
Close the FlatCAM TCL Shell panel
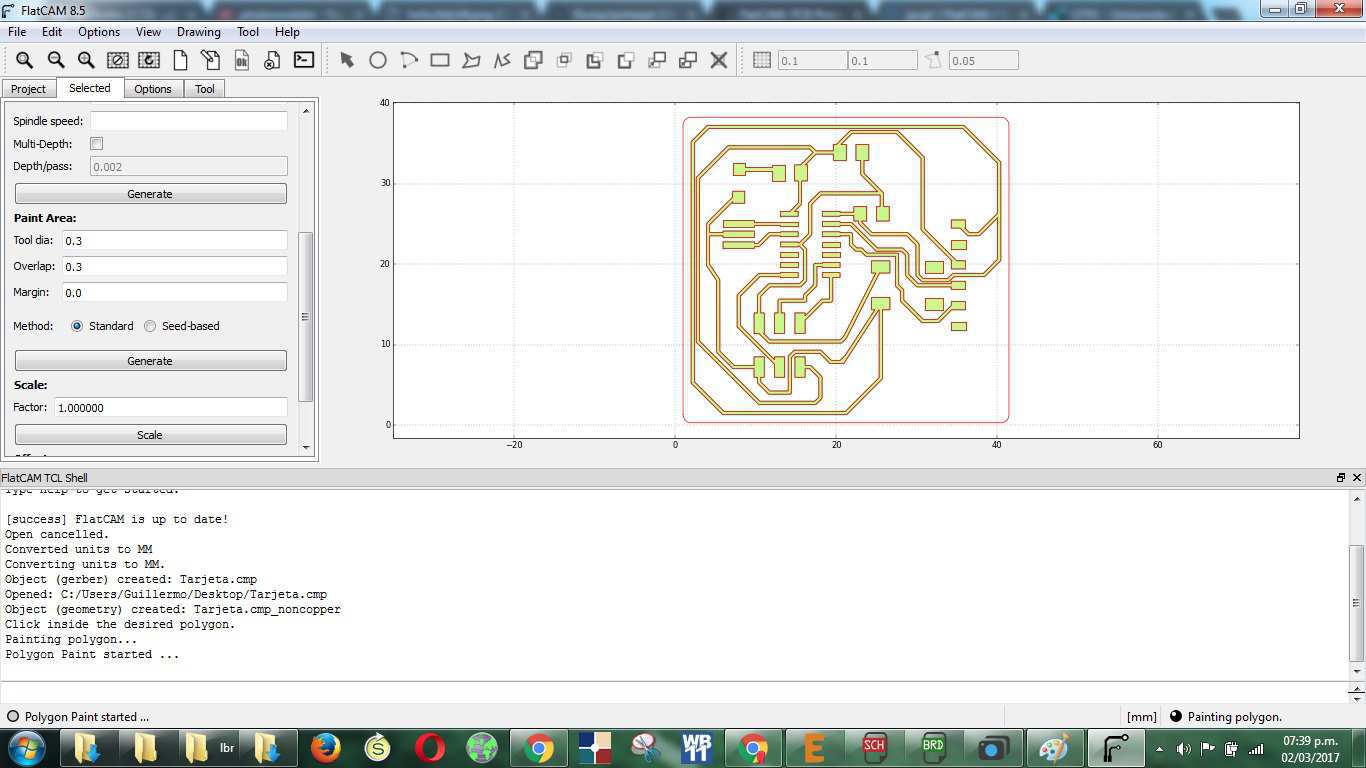point(1357,478)
